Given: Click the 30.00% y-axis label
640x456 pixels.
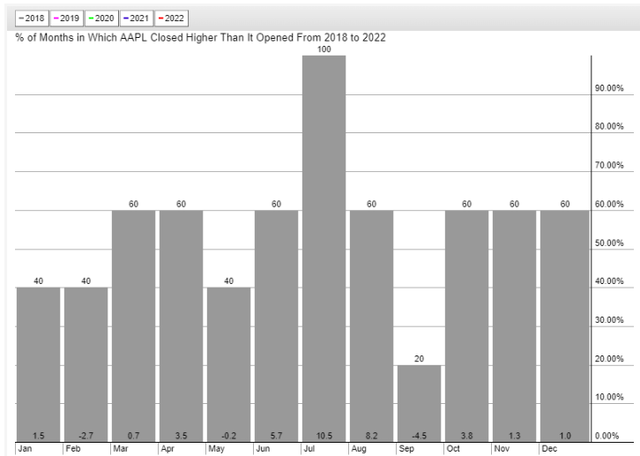Looking at the screenshot, I should (609, 320).
